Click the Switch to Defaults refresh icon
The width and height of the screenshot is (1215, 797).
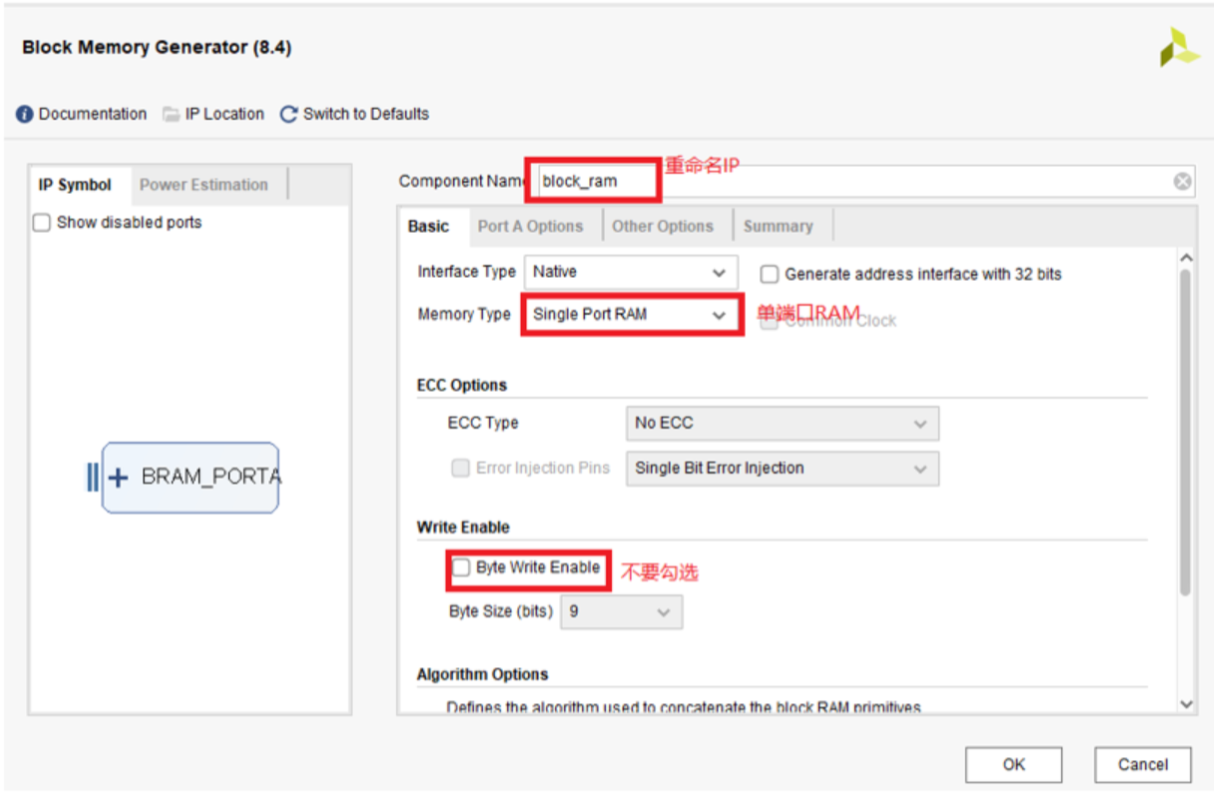pos(289,115)
